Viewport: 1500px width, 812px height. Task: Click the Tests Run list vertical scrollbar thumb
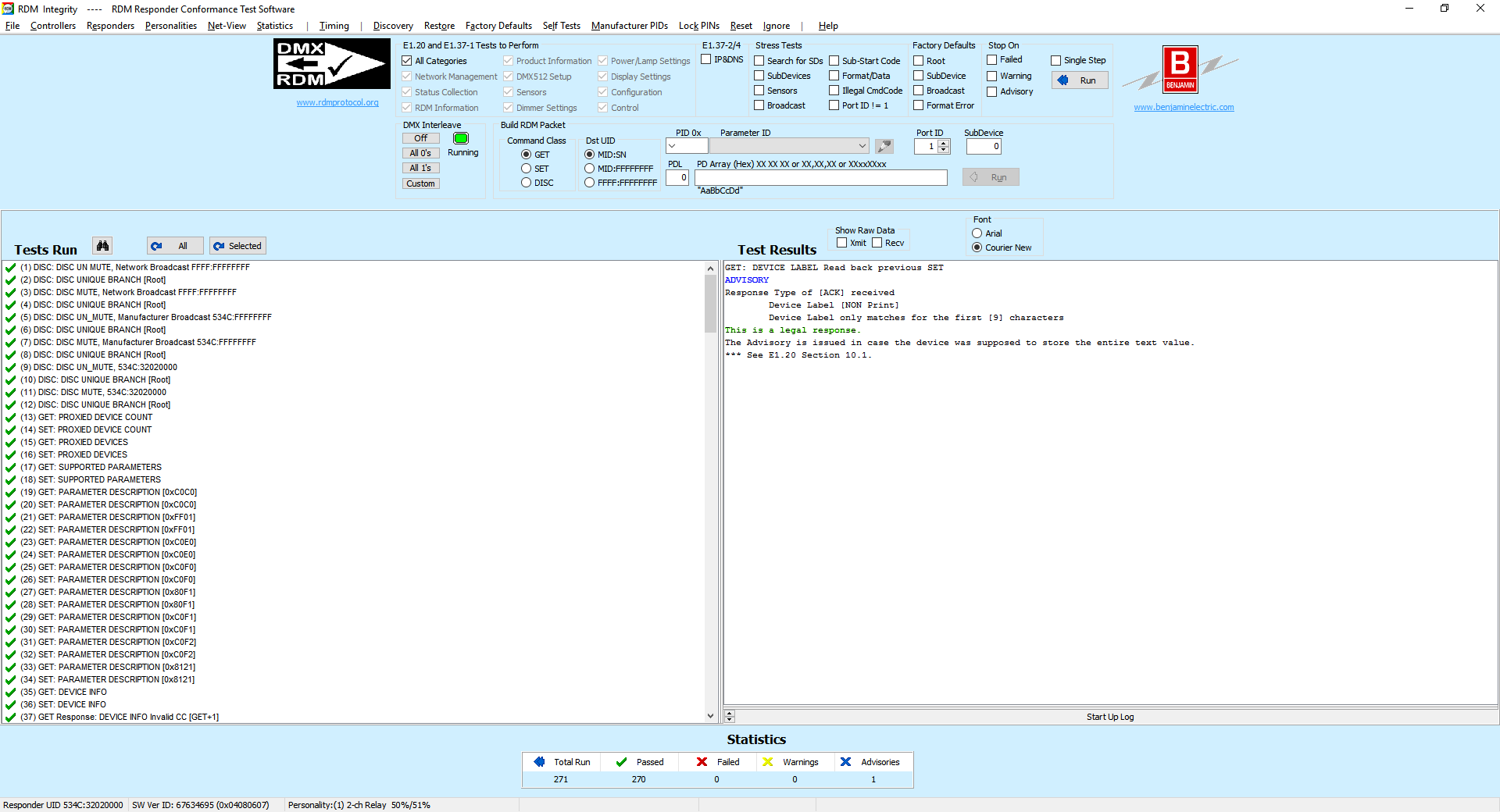point(710,304)
